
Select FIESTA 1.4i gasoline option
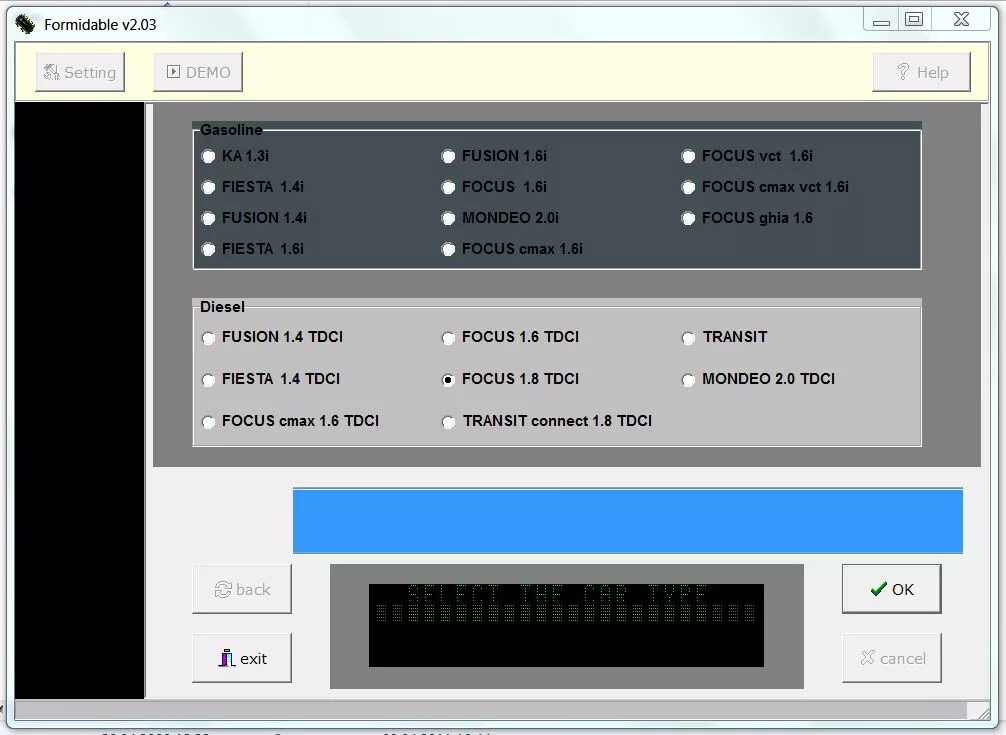point(209,187)
